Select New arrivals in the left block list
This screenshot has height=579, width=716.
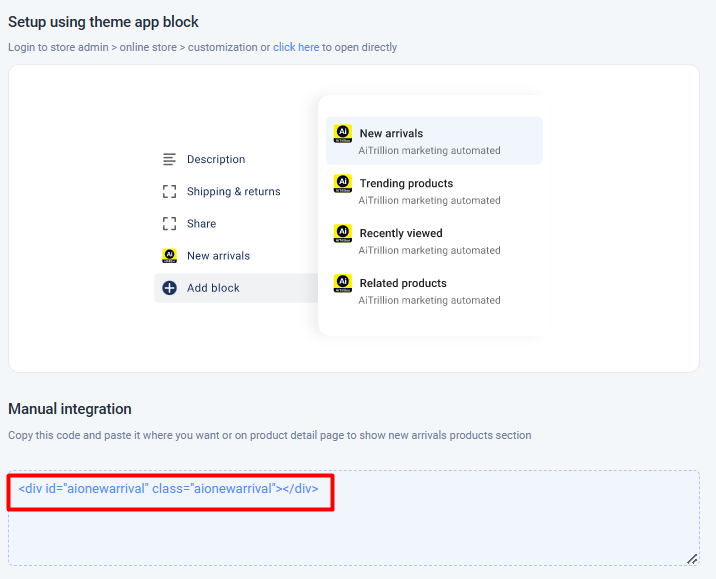coord(218,256)
